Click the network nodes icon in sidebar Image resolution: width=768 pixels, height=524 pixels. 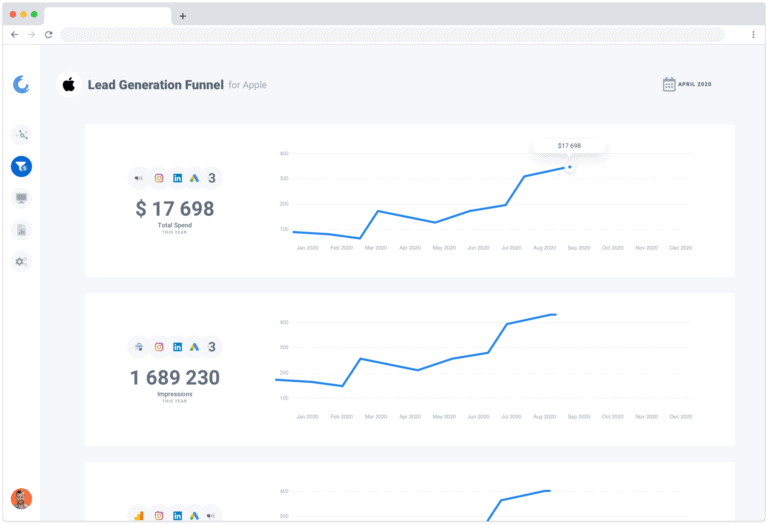point(21,135)
